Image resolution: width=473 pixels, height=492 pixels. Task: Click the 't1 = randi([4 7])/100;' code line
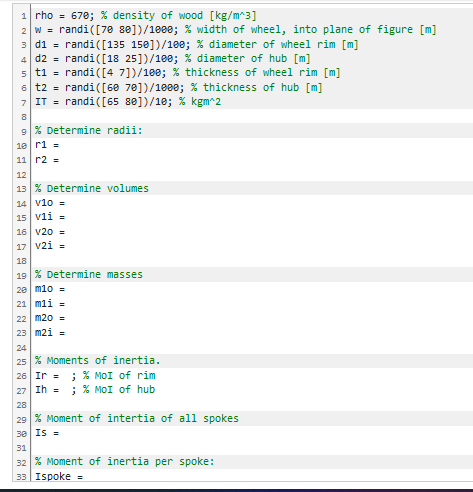(100, 73)
